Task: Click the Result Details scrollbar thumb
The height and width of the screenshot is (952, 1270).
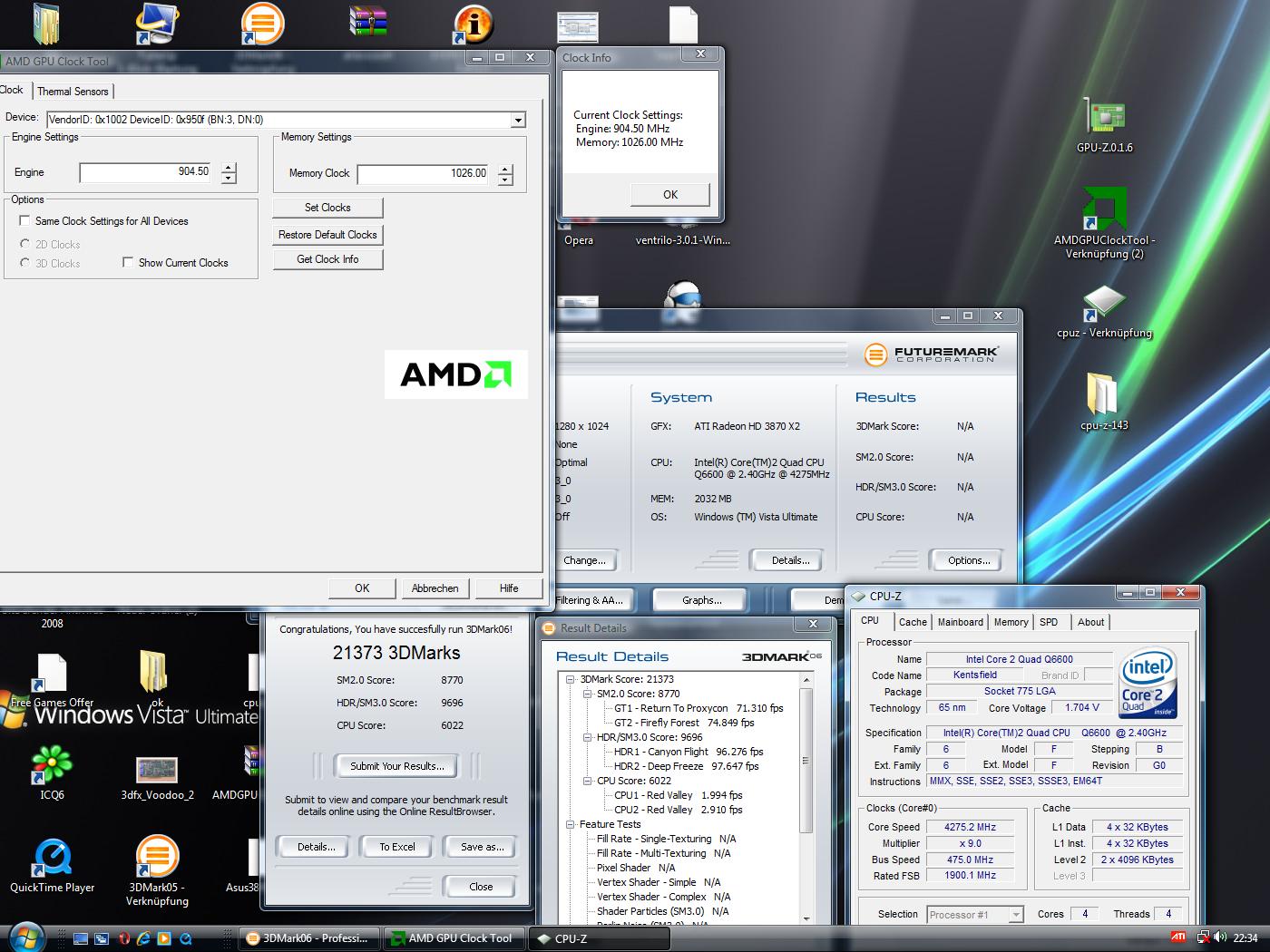Action: click(x=806, y=760)
